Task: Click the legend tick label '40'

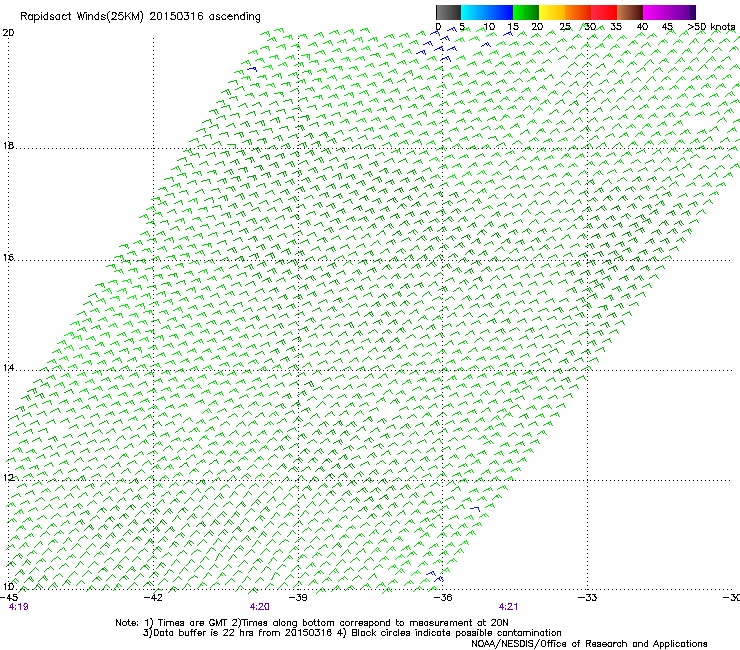Action: pos(642,27)
